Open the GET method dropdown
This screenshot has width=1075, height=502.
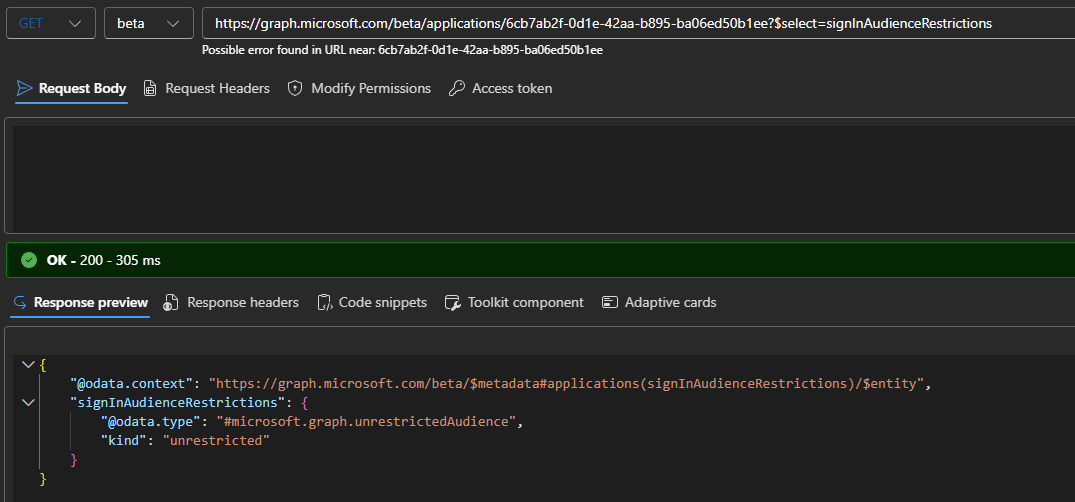[50, 23]
